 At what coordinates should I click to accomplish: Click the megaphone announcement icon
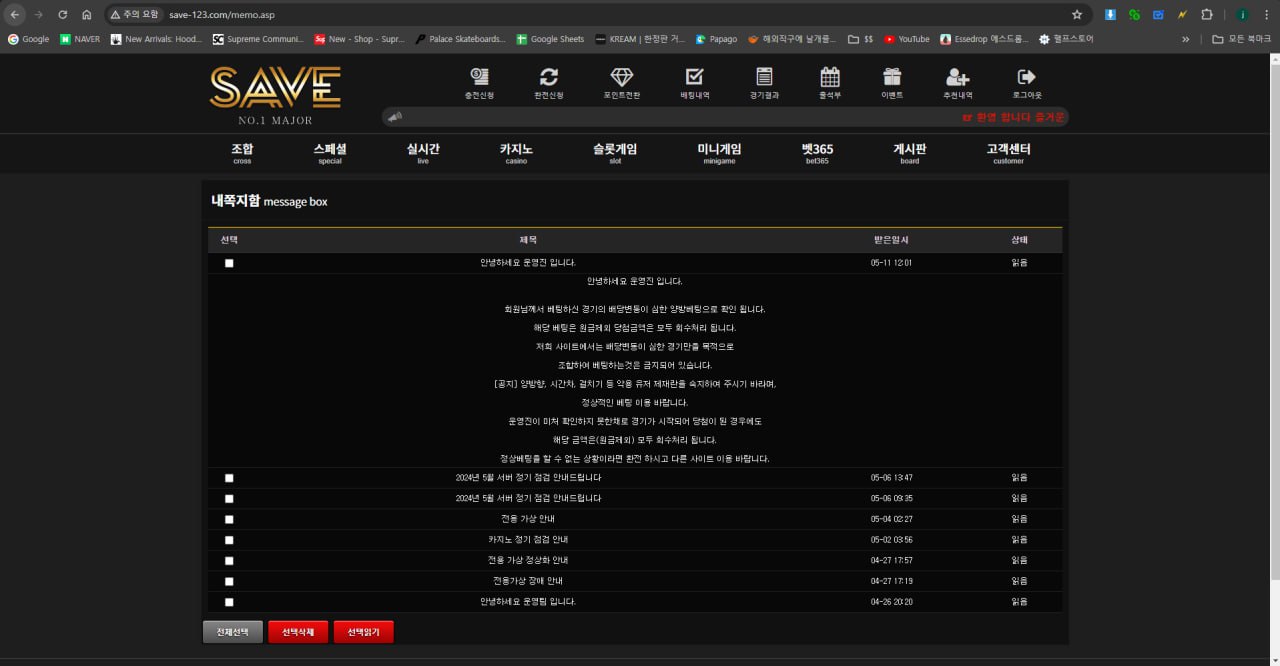(x=395, y=117)
